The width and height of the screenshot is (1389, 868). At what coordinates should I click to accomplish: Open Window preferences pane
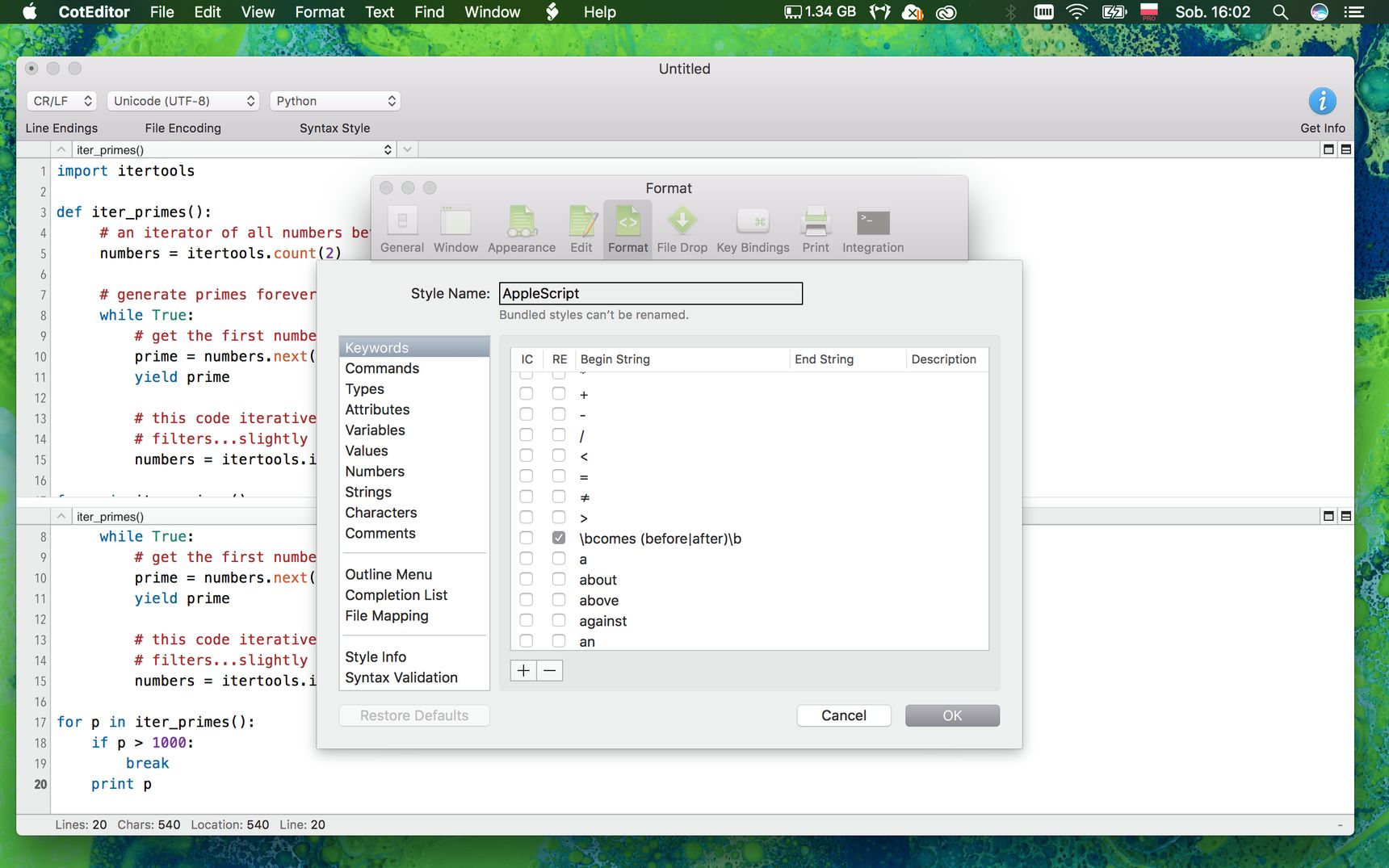click(x=455, y=229)
